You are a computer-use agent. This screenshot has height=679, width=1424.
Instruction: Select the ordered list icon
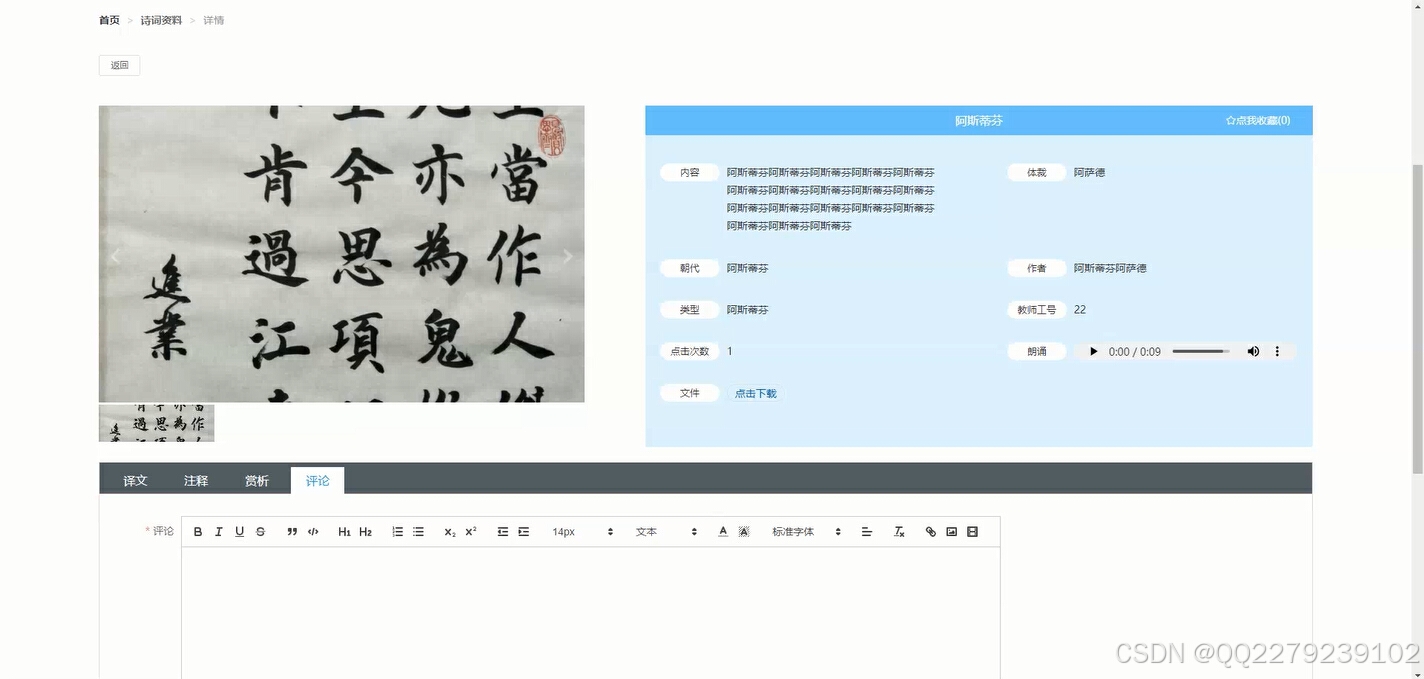click(396, 531)
